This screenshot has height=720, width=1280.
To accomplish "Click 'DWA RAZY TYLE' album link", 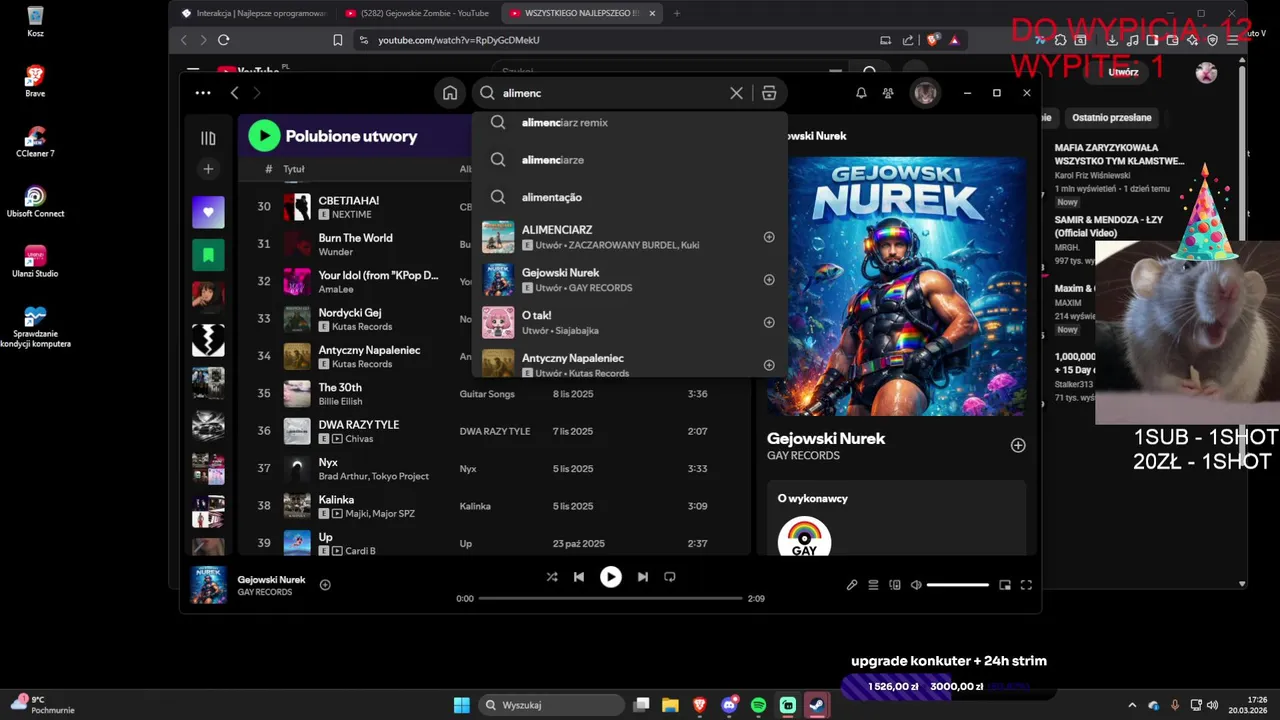I will [495, 431].
